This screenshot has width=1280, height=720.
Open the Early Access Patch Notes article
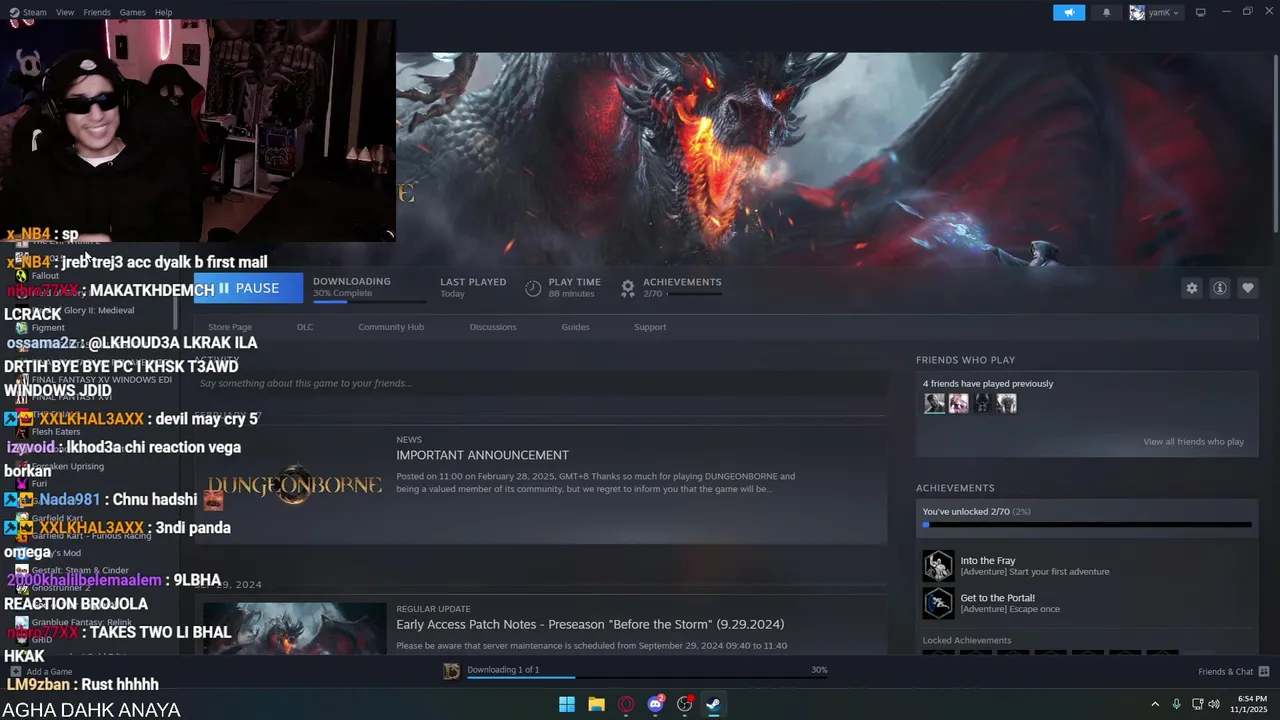(590, 624)
